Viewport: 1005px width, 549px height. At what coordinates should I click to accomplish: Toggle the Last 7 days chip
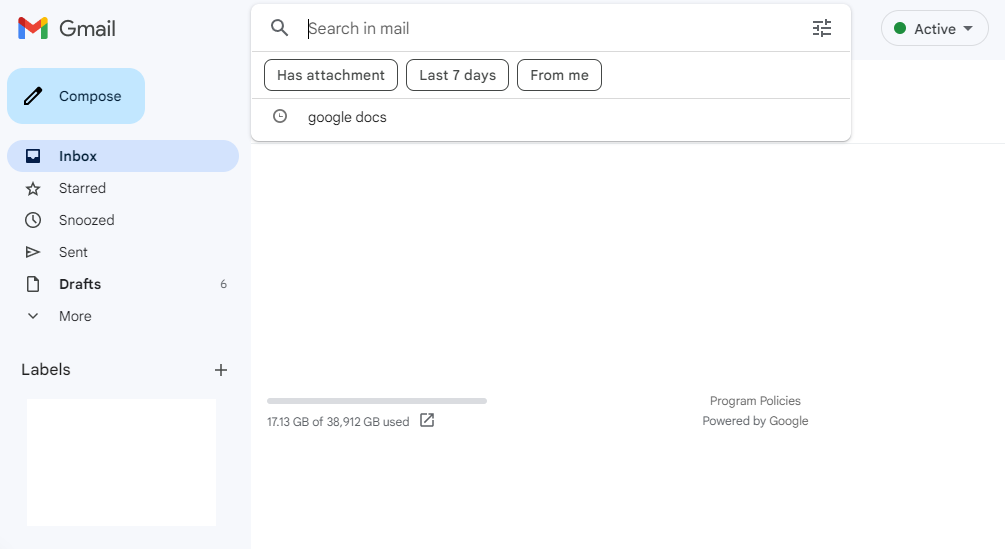click(458, 75)
